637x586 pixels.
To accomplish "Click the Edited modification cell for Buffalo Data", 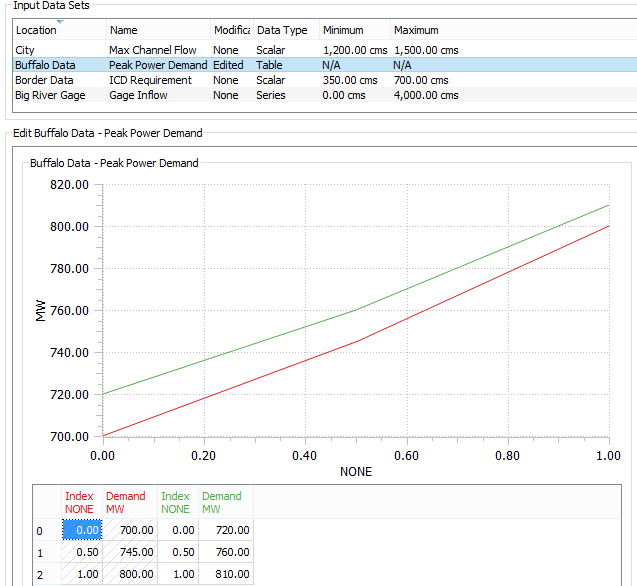I will tap(228, 65).
